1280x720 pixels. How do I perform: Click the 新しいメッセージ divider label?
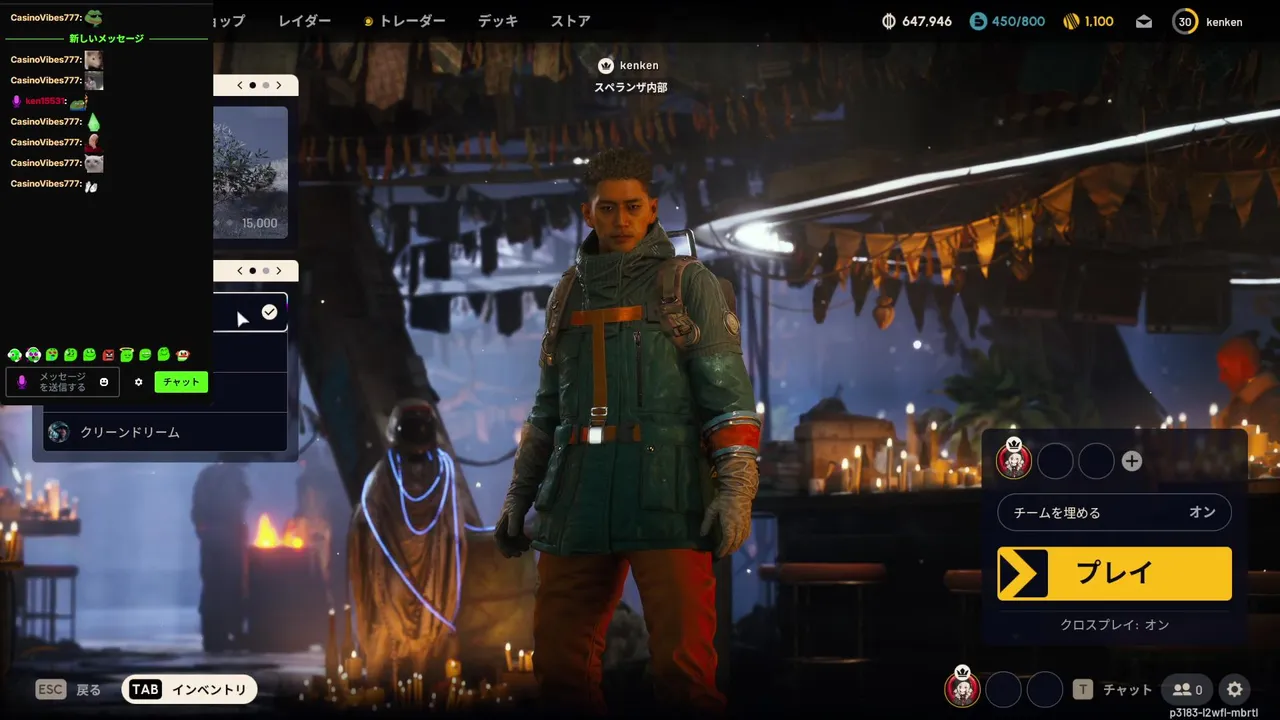tap(106, 38)
